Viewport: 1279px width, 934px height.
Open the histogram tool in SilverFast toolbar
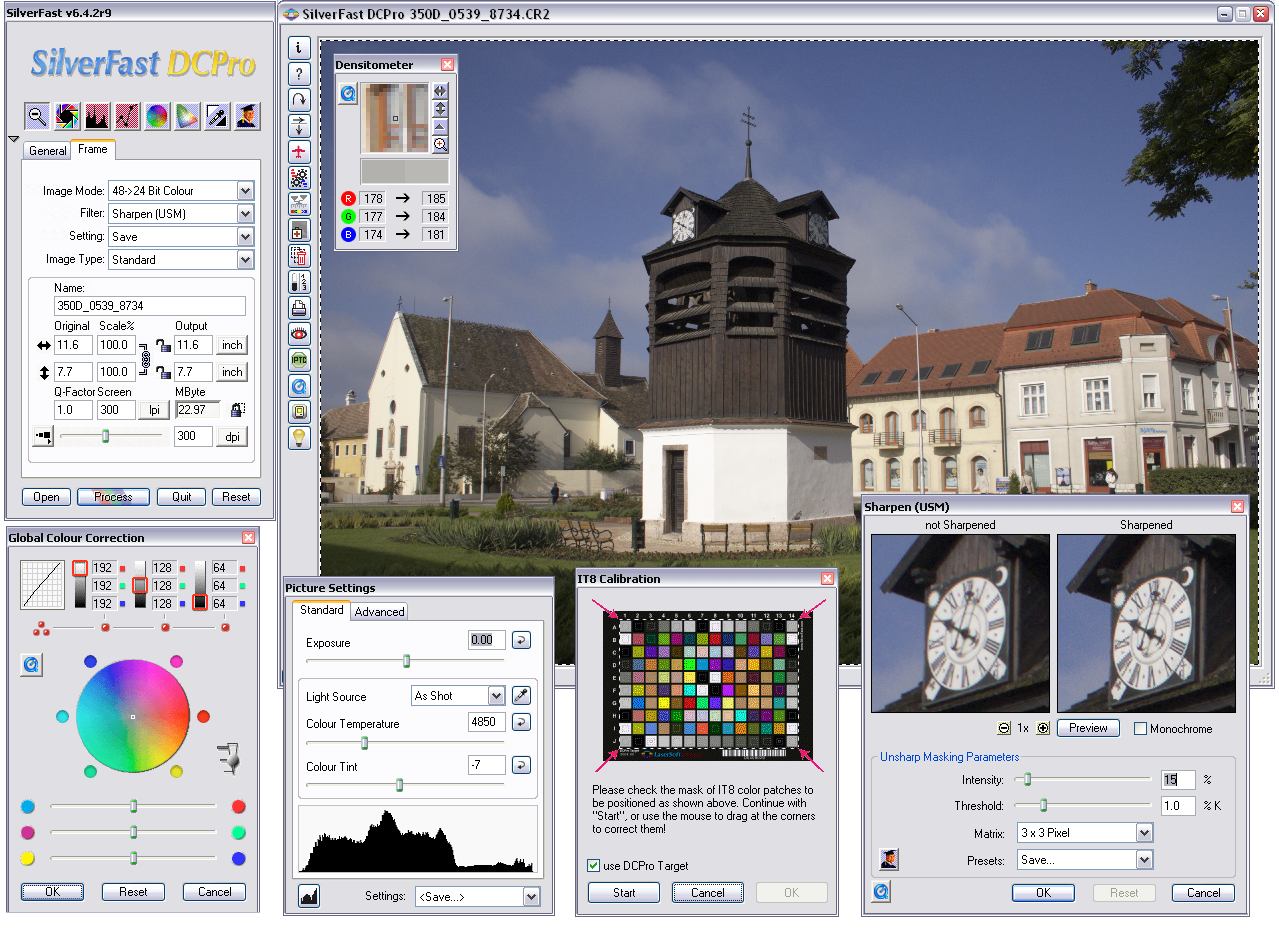[x=97, y=116]
